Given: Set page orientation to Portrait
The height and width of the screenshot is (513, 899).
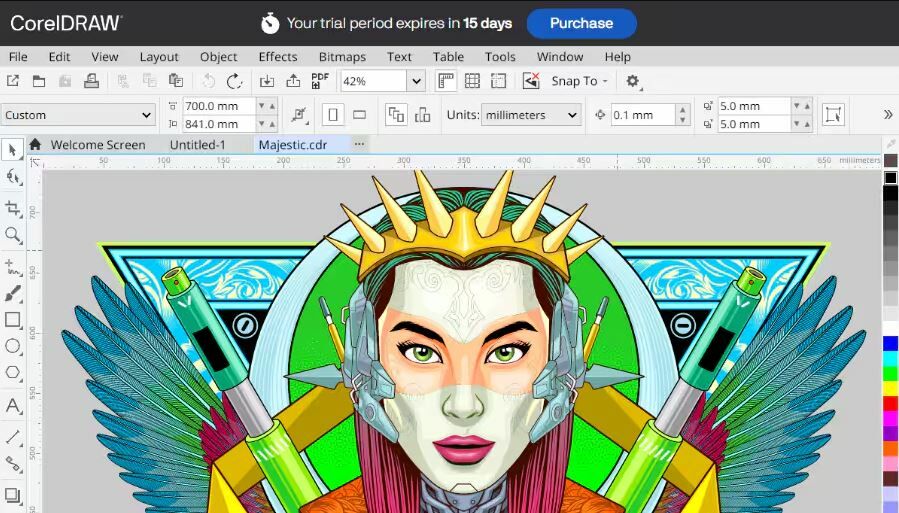Looking at the screenshot, I should tap(333, 115).
